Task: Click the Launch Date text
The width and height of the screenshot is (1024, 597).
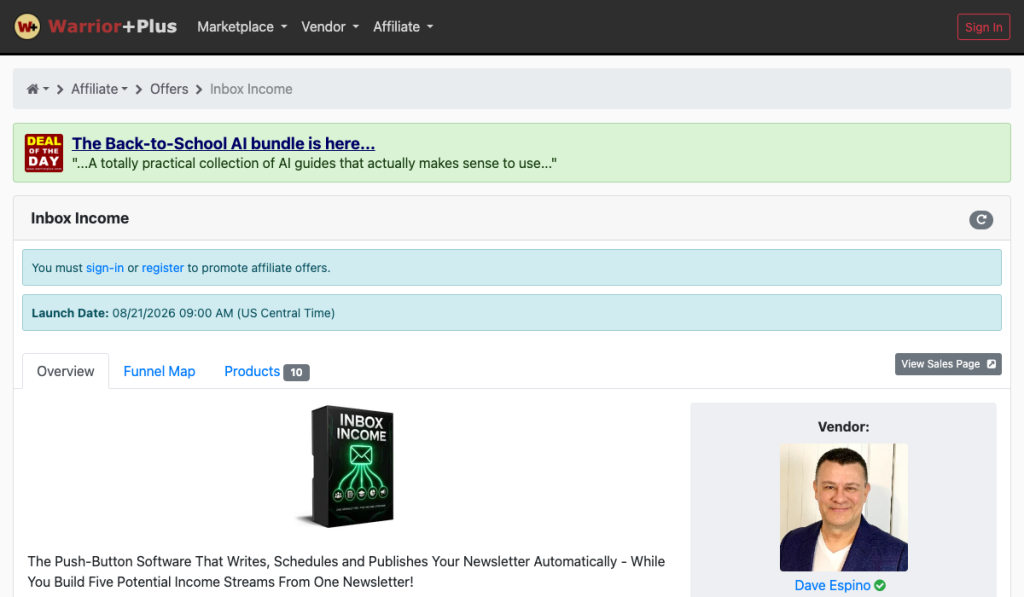Action: (183, 313)
